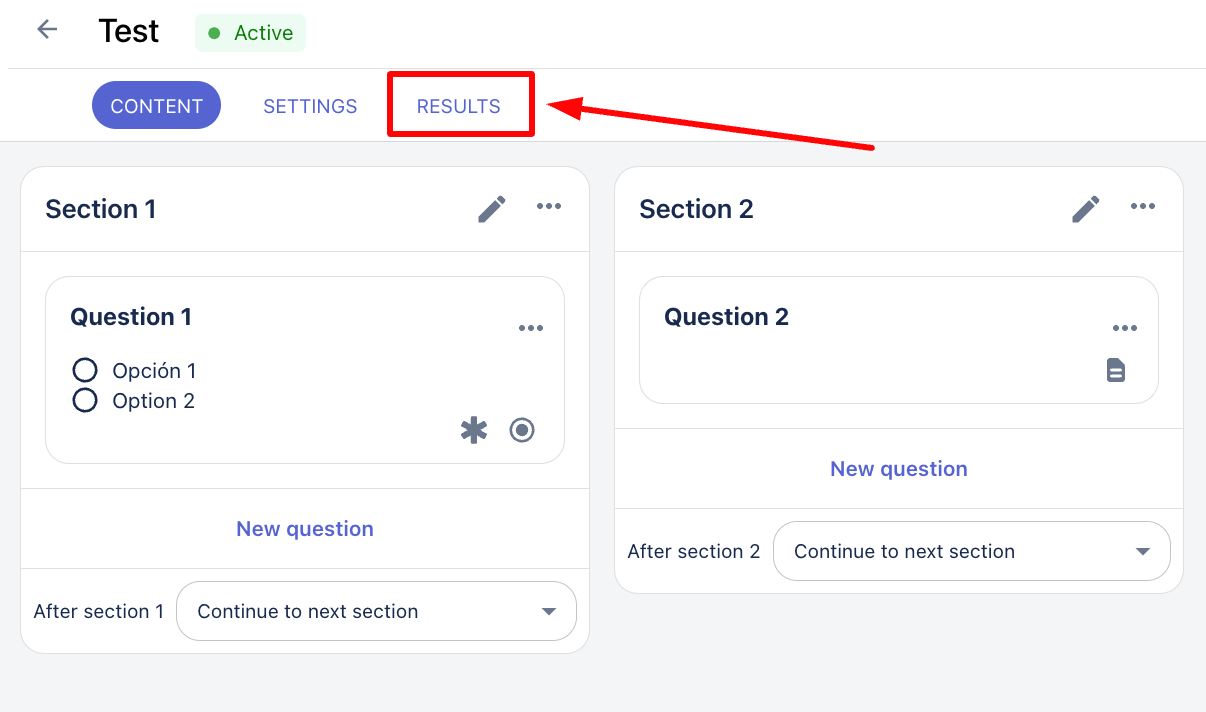
Task: Open Section 1 three-dot menu
Action: (549, 207)
